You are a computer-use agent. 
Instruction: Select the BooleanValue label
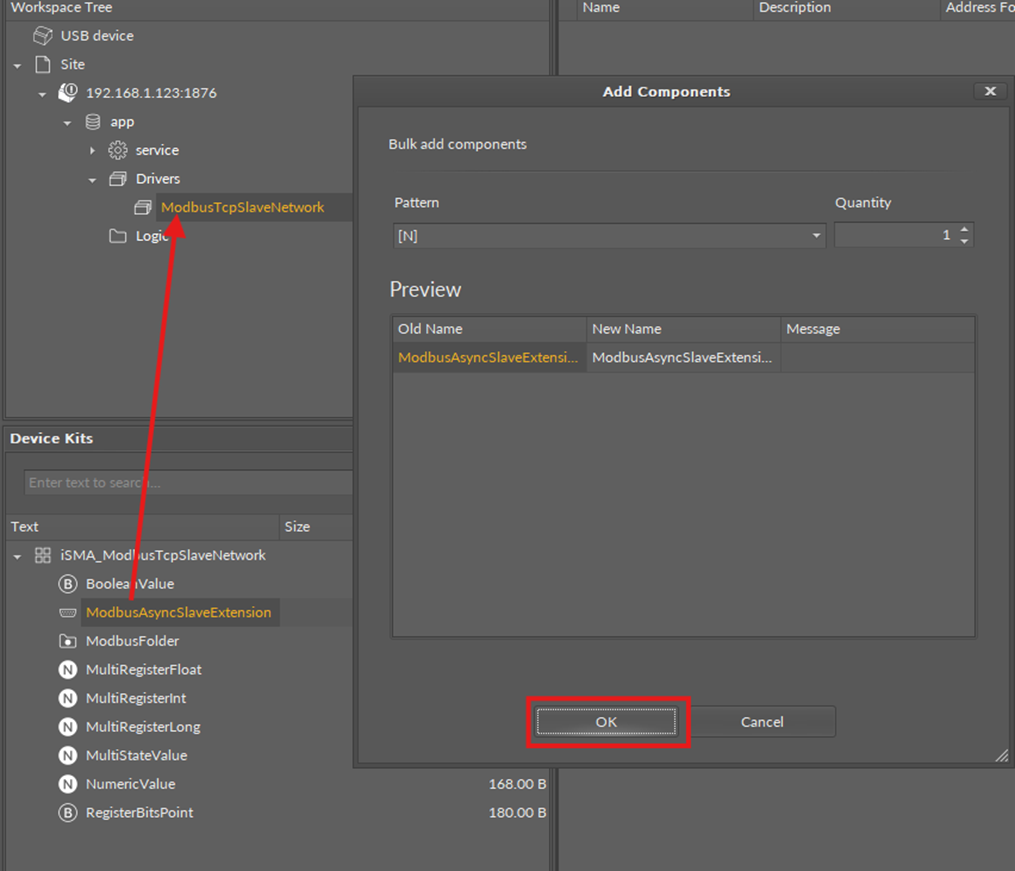pos(130,584)
